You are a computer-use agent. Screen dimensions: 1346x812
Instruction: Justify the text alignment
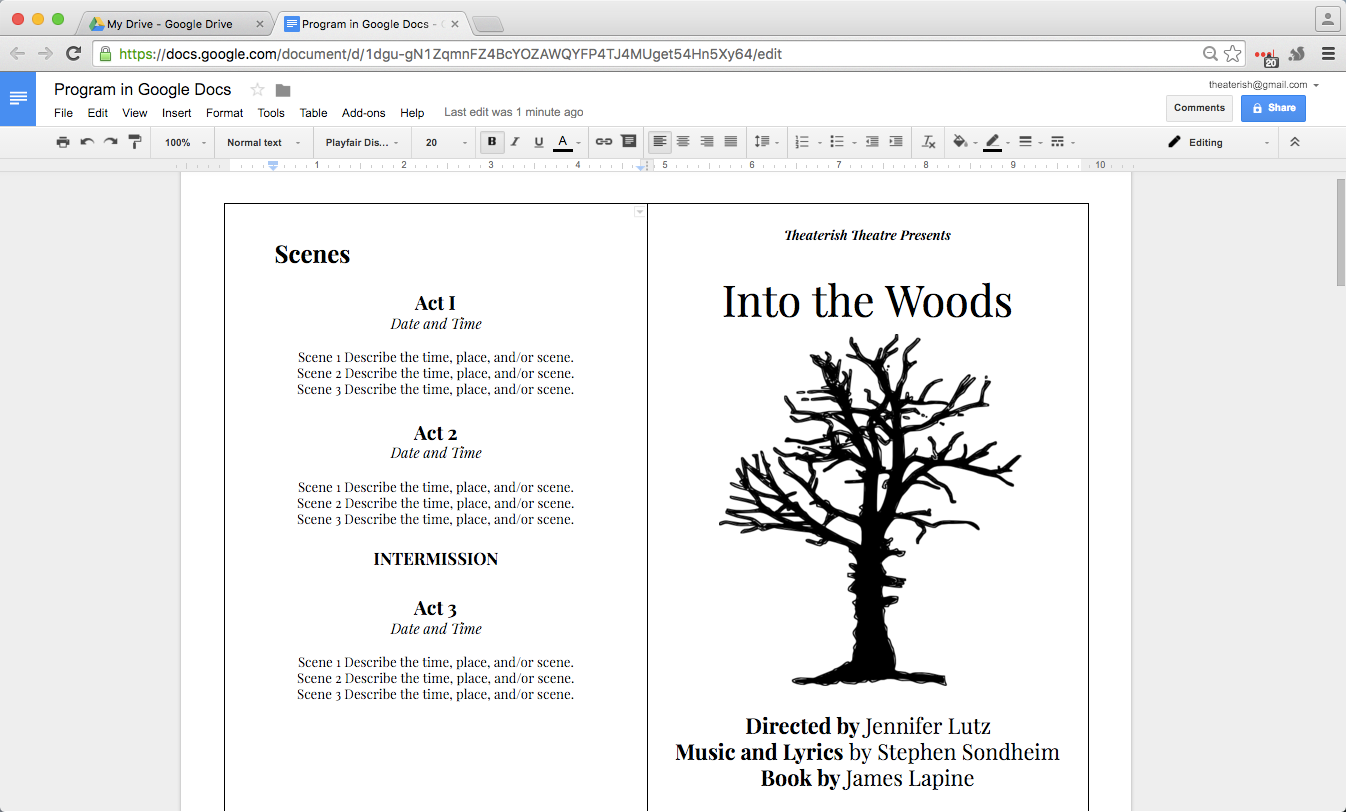point(731,142)
